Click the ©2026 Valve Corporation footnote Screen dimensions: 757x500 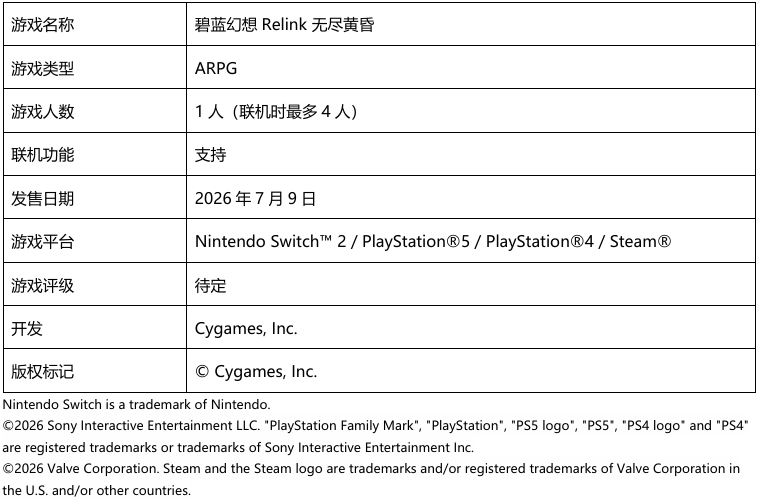point(371,468)
